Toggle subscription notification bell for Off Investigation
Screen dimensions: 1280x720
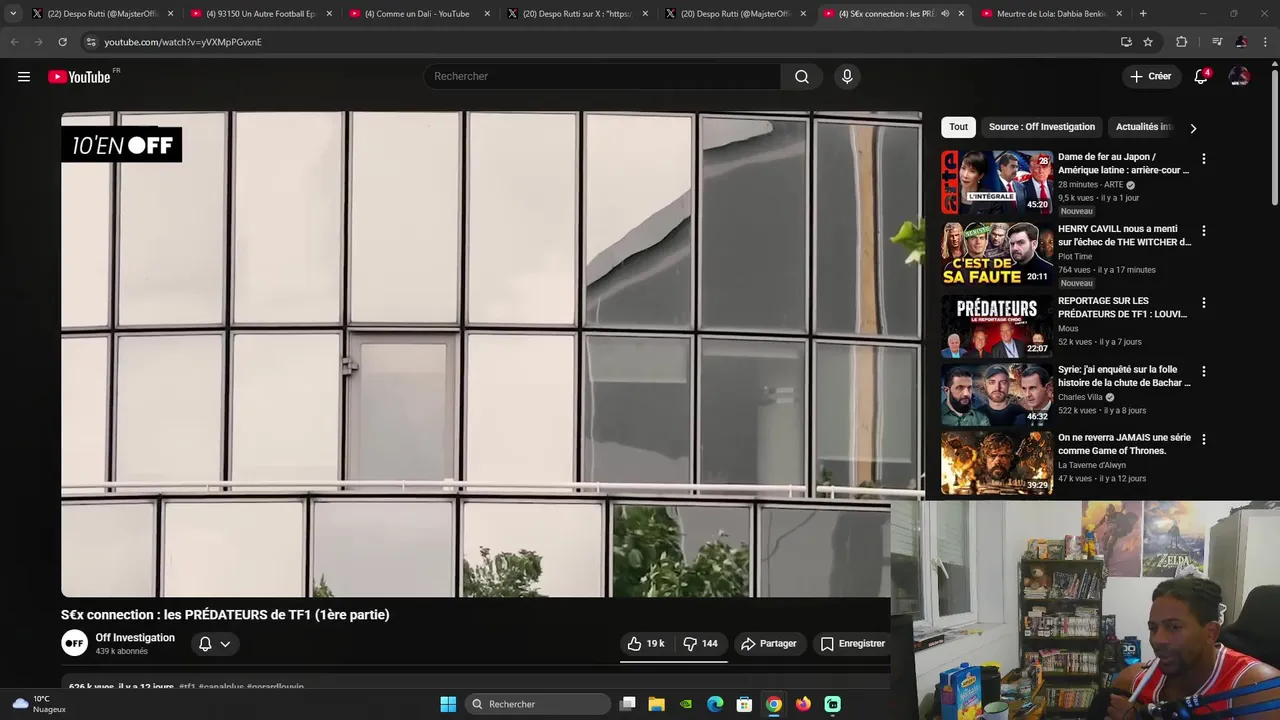205,644
